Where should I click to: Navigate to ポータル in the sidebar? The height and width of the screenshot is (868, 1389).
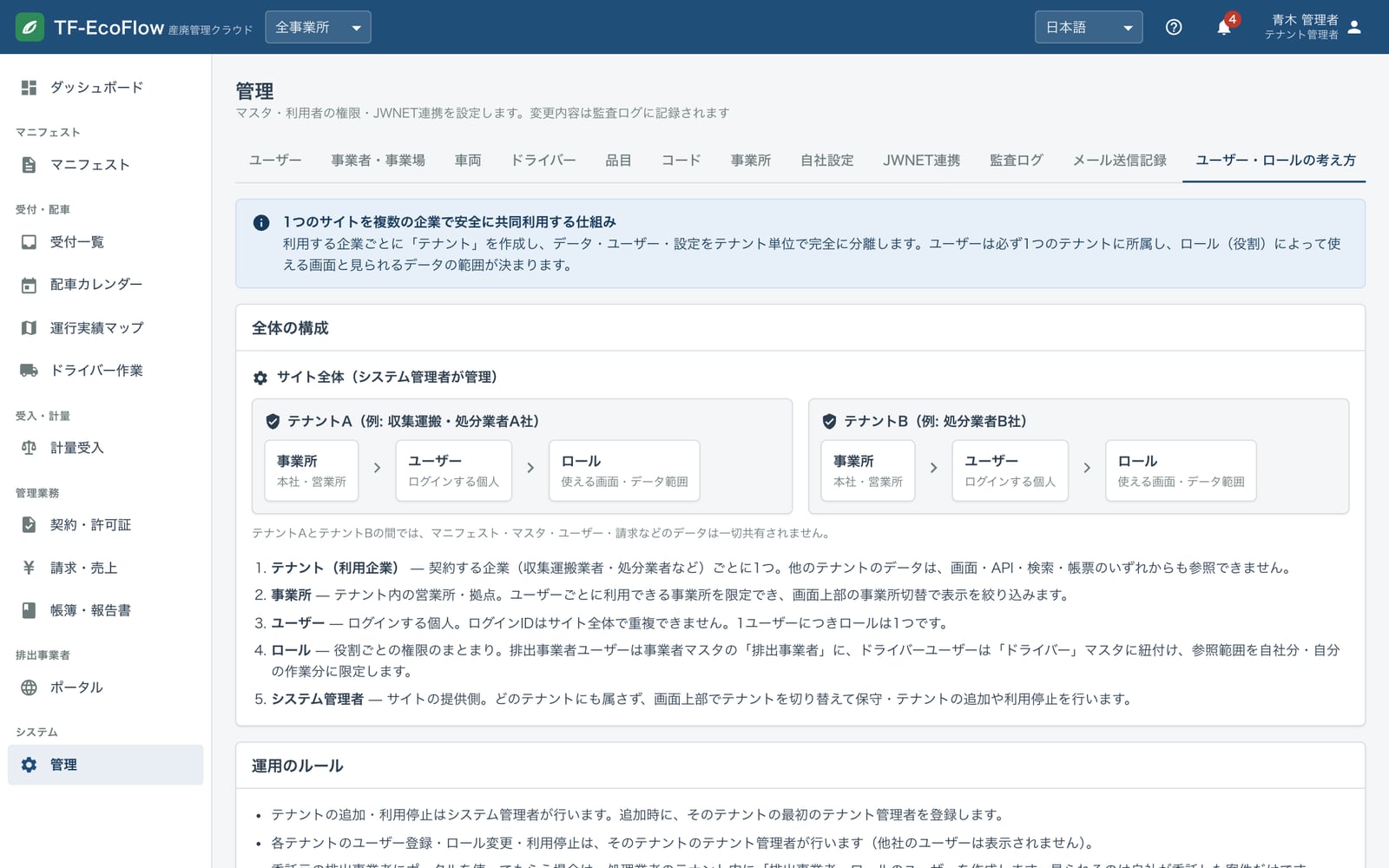pos(106,687)
